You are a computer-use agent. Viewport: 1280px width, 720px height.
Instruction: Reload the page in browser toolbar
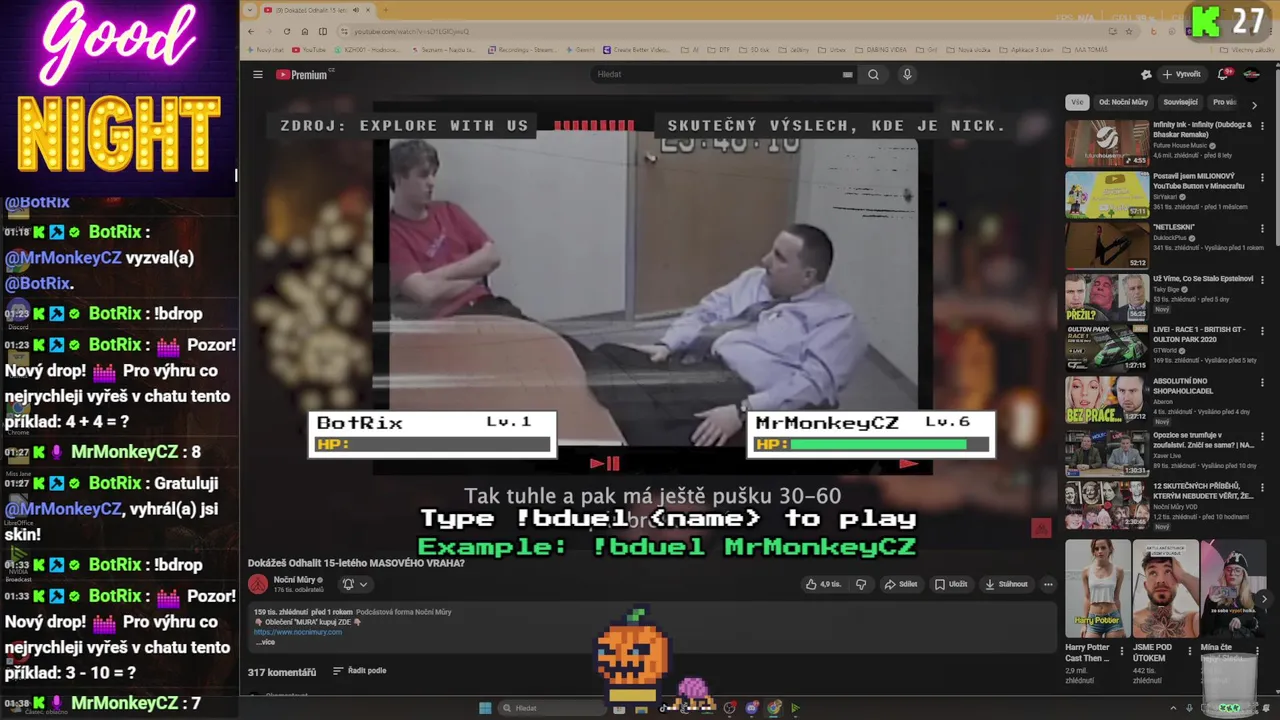pyautogui.click(x=286, y=31)
